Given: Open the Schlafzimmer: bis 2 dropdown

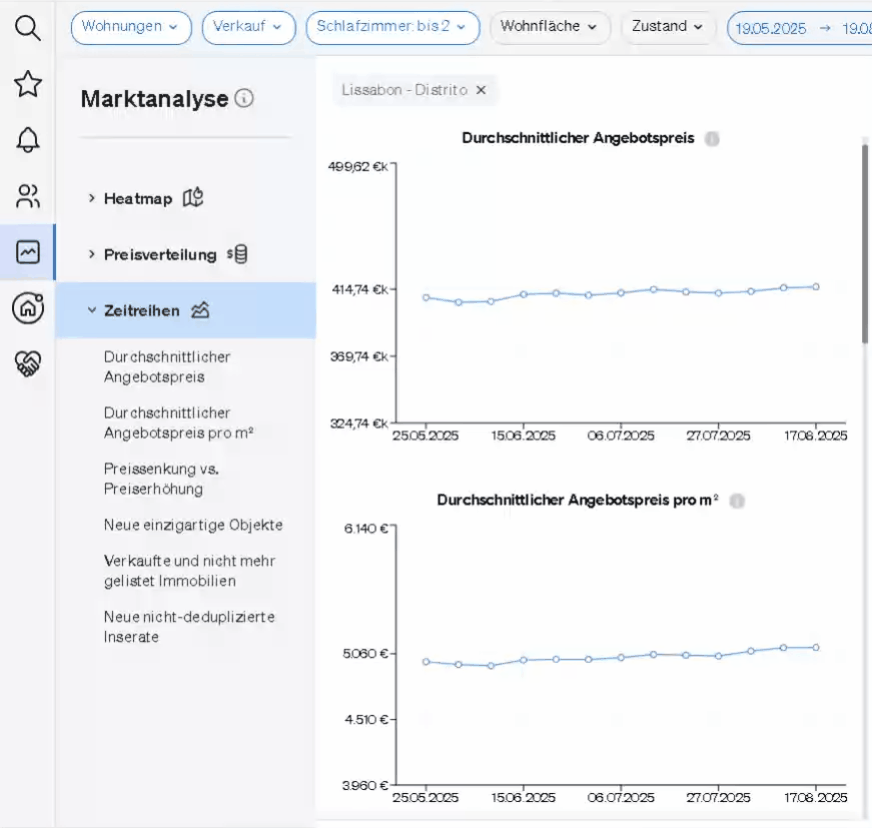Looking at the screenshot, I should click(392, 27).
